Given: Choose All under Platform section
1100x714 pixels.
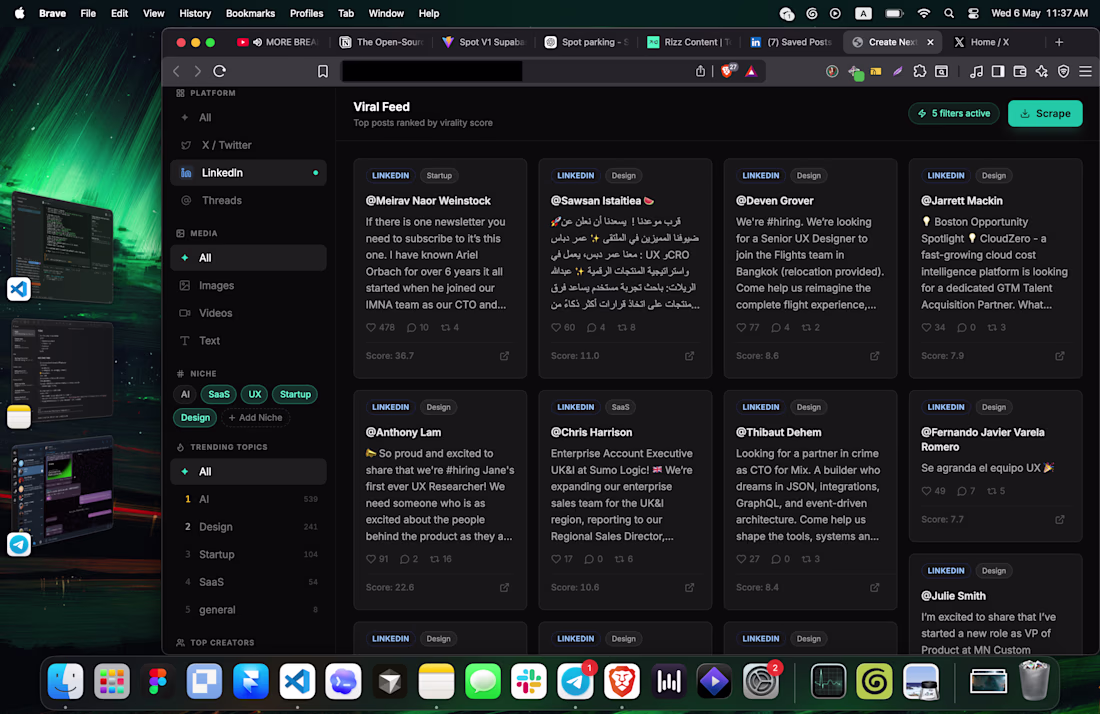Looking at the screenshot, I should [248, 118].
